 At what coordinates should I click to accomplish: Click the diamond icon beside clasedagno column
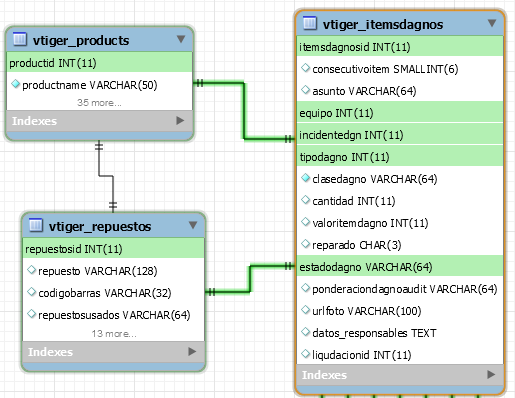305,178
